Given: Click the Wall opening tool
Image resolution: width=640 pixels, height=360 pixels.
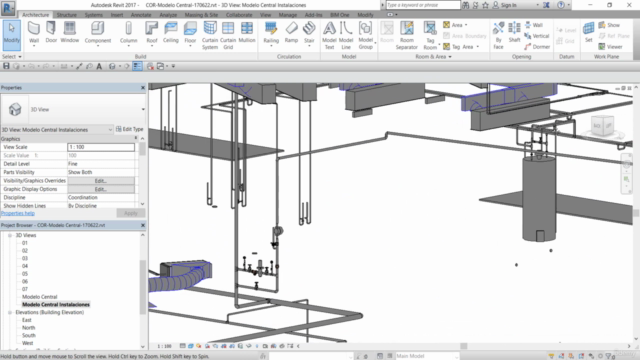Looking at the screenshot, I should [x=533, y=25].
